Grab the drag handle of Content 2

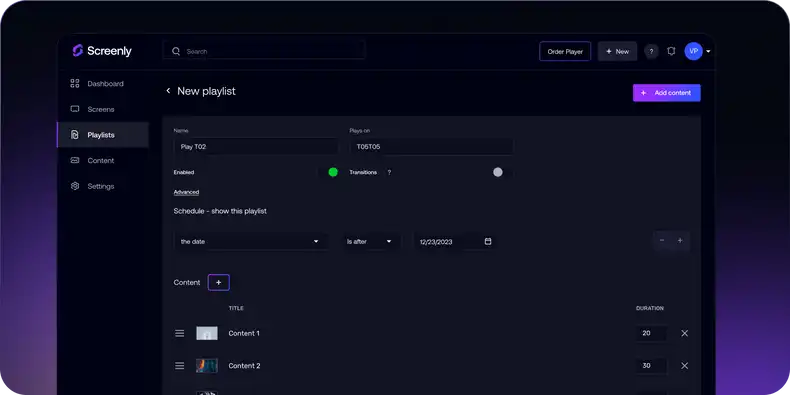pos(179,366)
